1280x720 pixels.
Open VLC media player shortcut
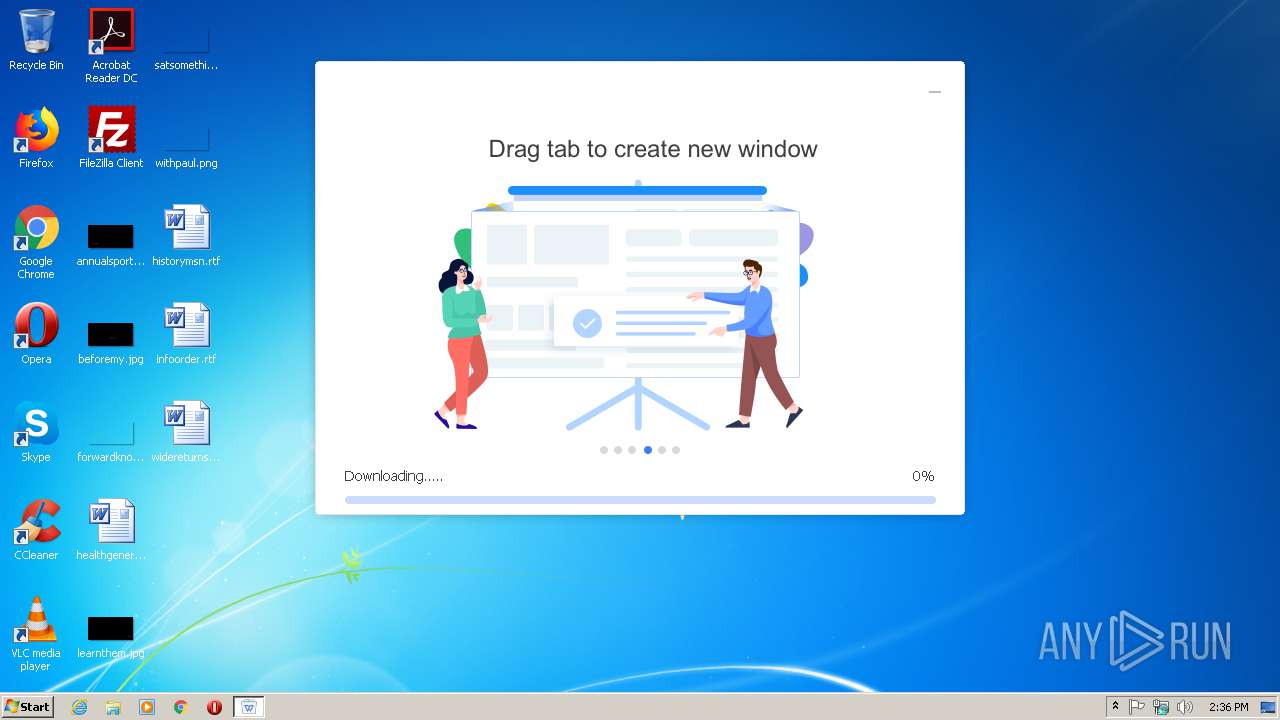pos(36,634)
